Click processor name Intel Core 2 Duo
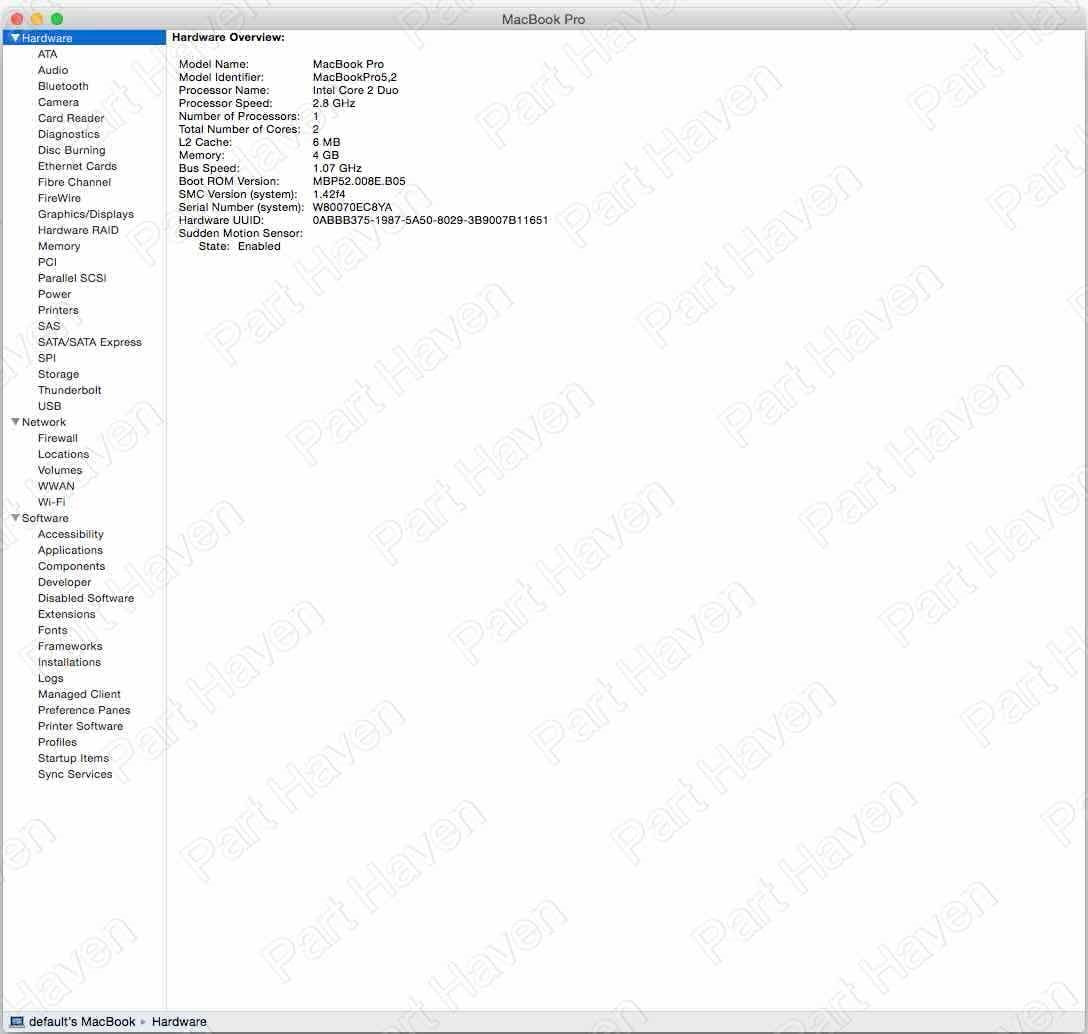The image size is (1088, 1034). [355, 90]
